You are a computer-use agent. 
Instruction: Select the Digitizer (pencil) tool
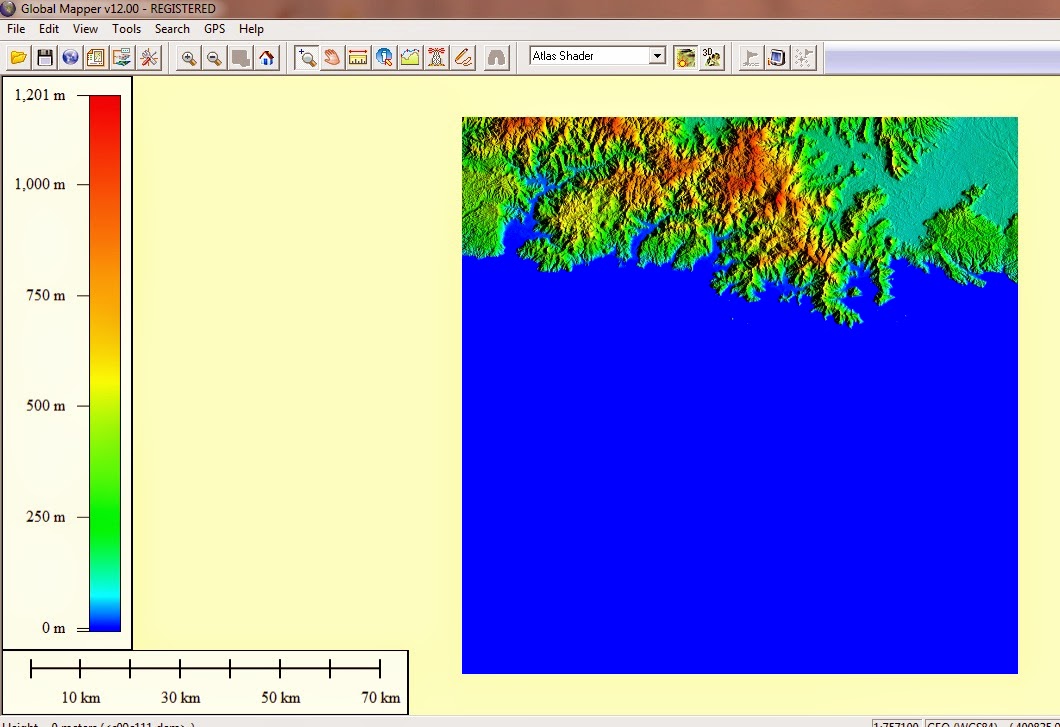point(462,57)
